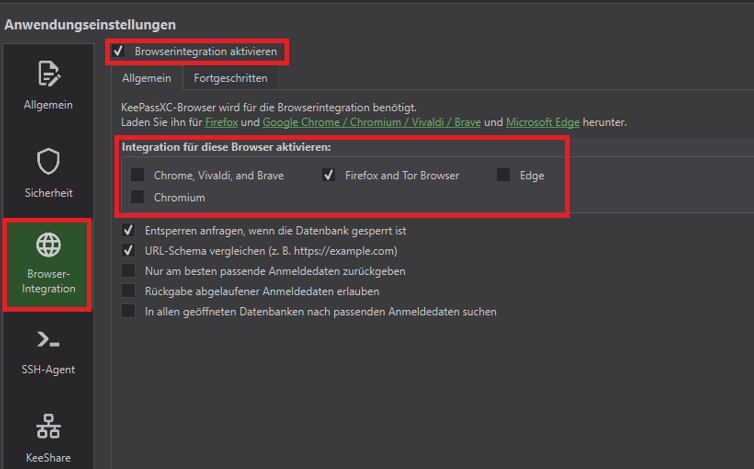Click the Browser-Integration globe icon
Screen dimensions: 754x469
pyautogui.click(x=48, y=245)
